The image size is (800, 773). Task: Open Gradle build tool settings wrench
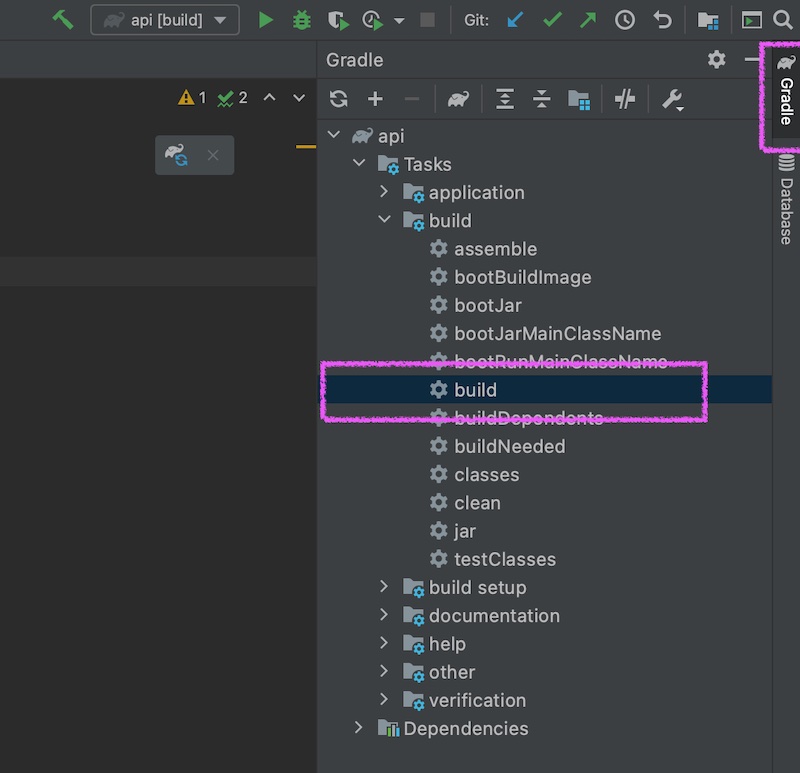(672, 99)
